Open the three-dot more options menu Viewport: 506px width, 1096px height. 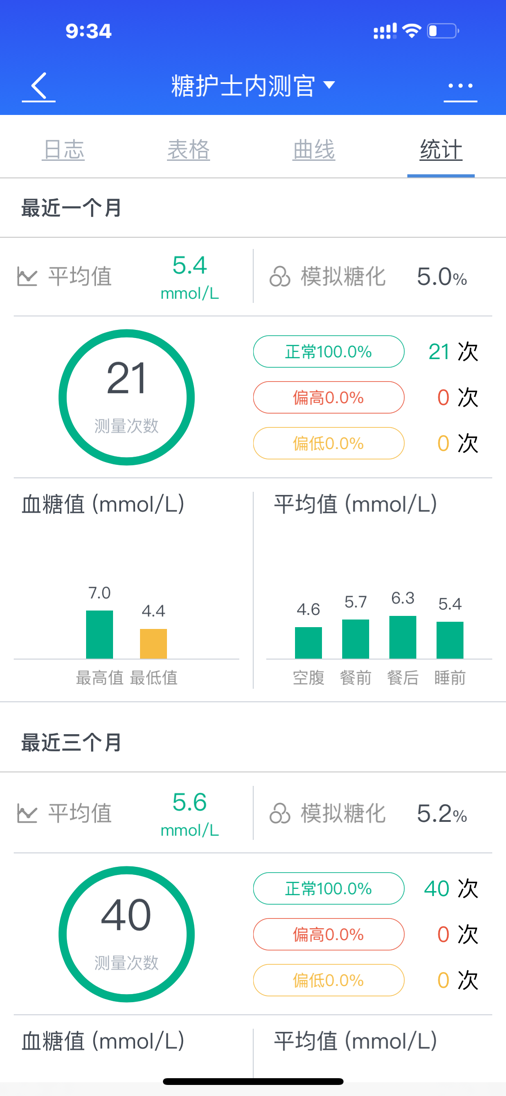[x=461, y=87]
